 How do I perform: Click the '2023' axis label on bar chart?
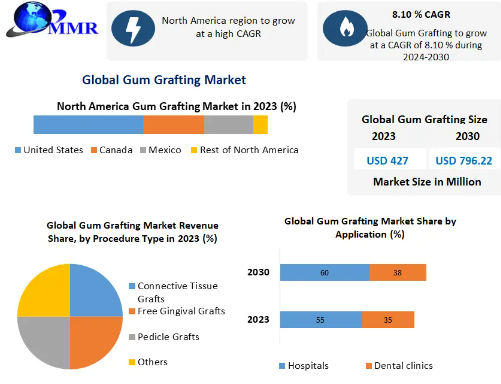coord(258,320)
